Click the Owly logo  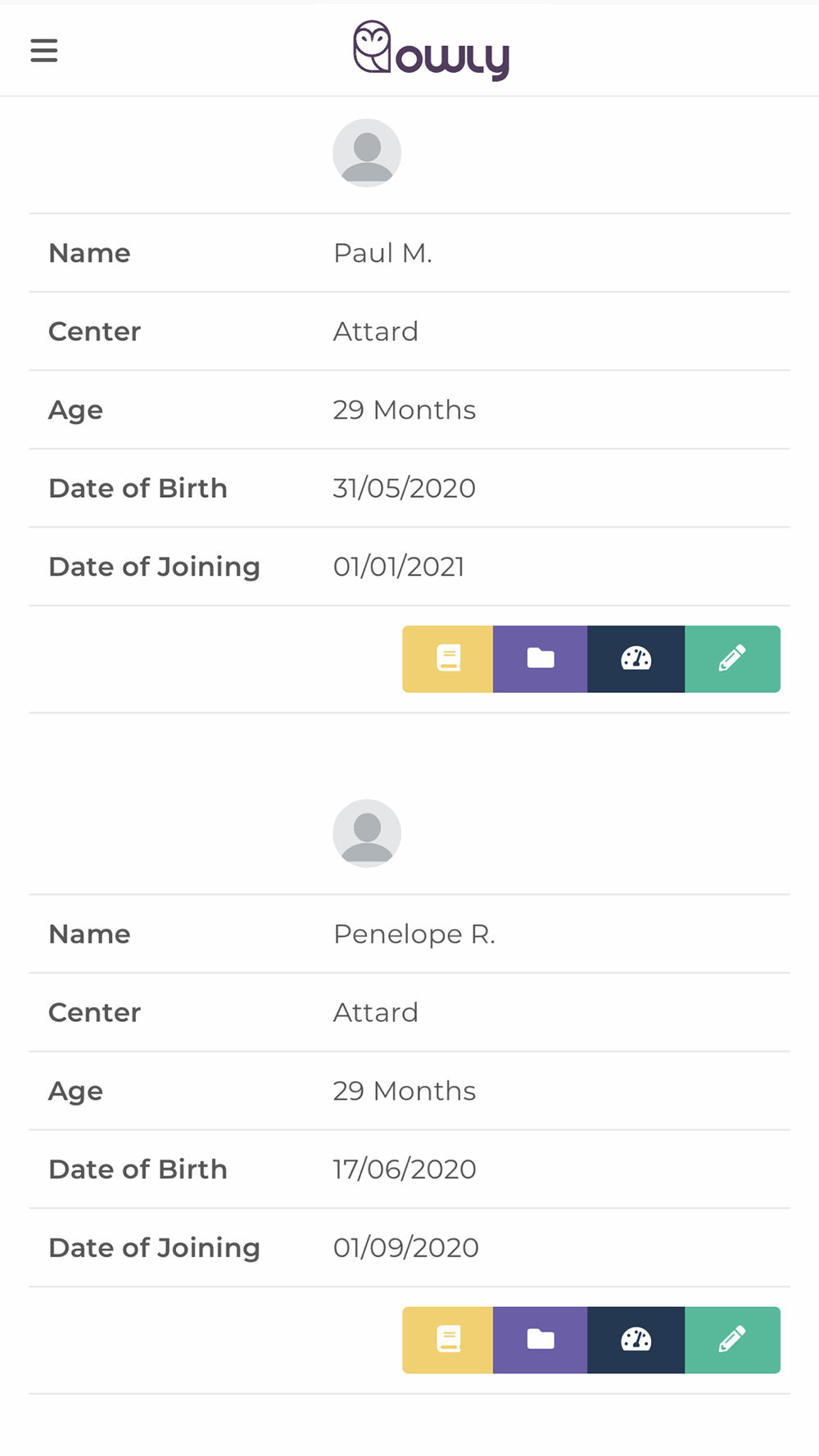pyautogui.click(x=431, y=51)
